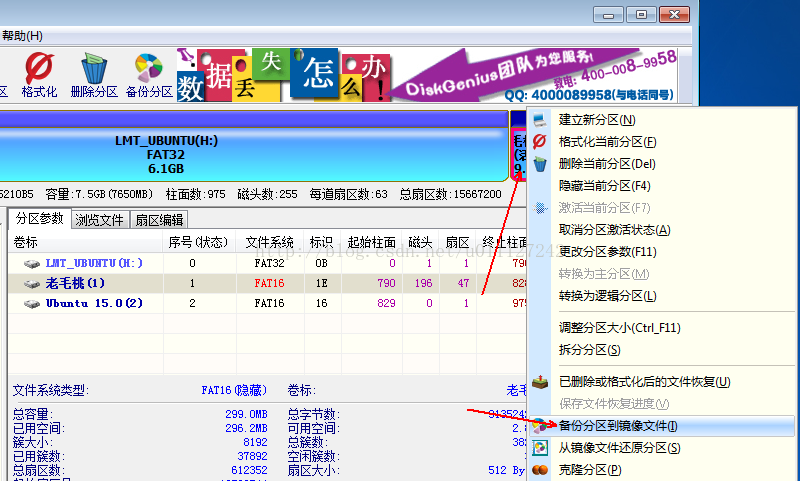Choose 拆分分区(S) menu entry
The width and height of the screenshot is (800, 481).
pos(662,350)
